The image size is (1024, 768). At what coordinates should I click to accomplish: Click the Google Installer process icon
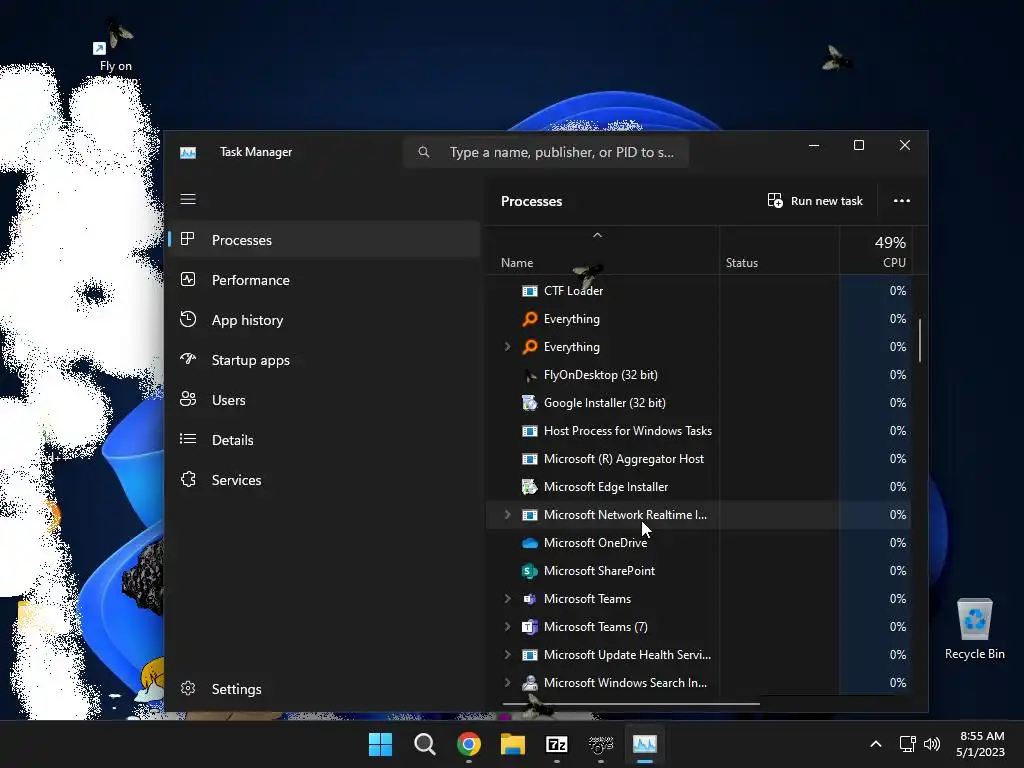coord(530,403)
